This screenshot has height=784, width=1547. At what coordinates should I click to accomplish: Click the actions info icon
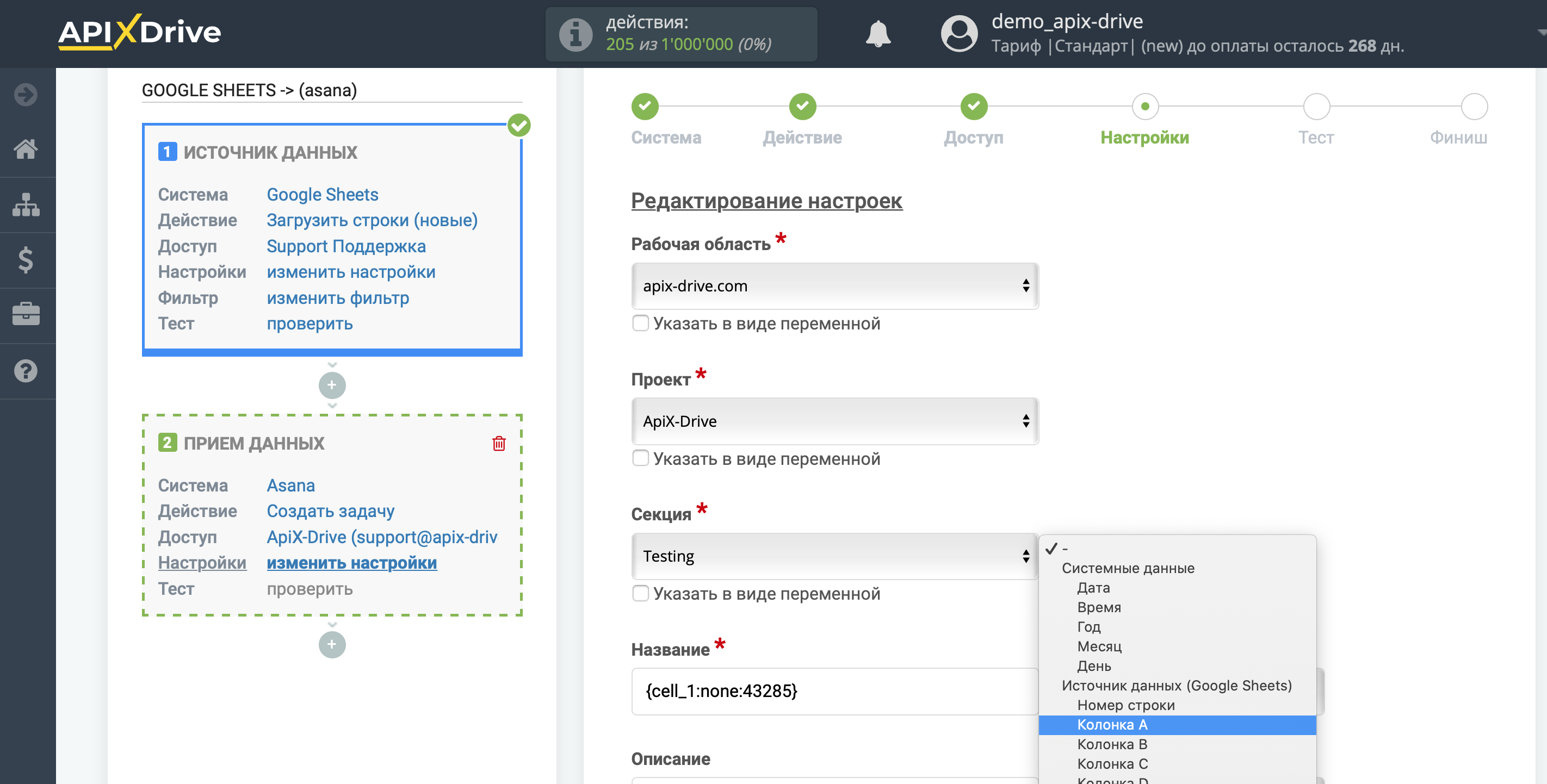click(576, 34)
